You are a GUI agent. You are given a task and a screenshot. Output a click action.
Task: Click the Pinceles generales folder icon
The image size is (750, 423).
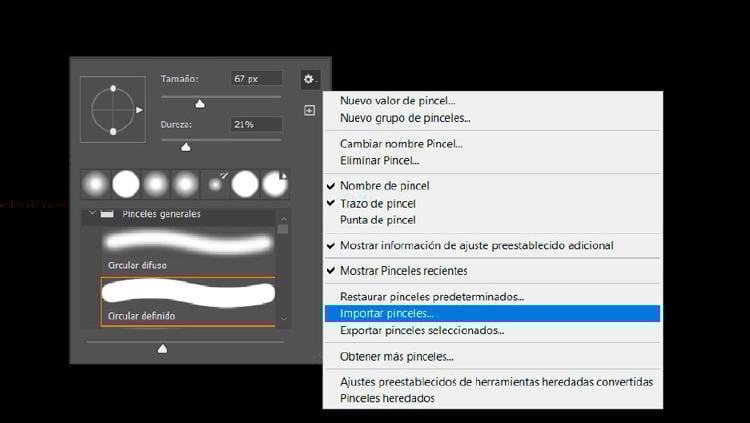(107, 214)
